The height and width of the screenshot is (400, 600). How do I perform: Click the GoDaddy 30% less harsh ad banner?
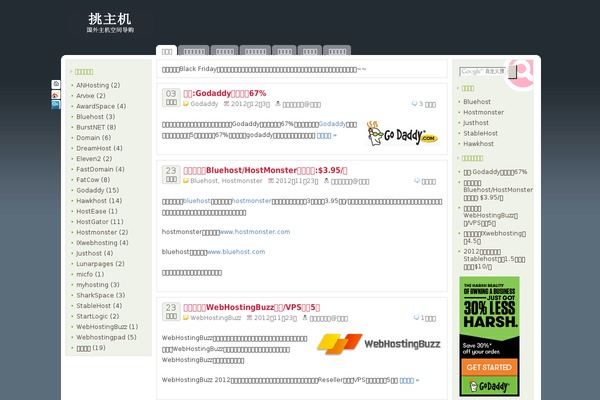[x=489, y=336]
